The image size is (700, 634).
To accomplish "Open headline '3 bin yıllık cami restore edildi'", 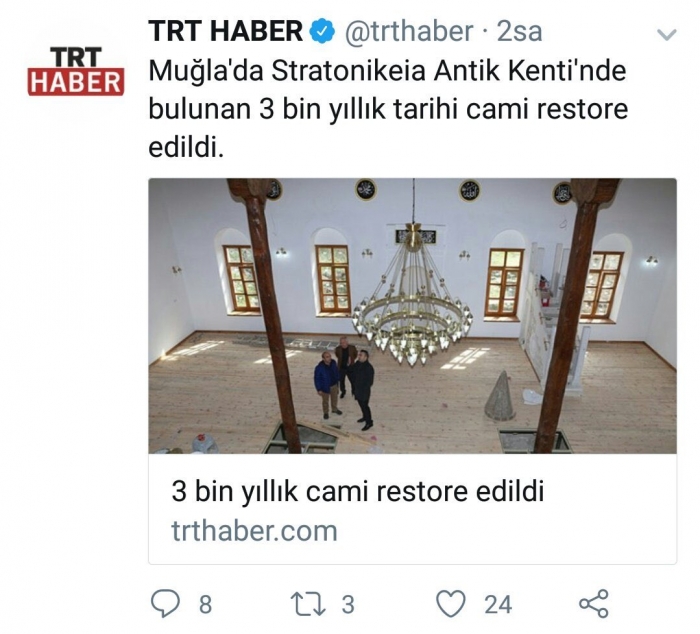I will (x=358, y=491).
